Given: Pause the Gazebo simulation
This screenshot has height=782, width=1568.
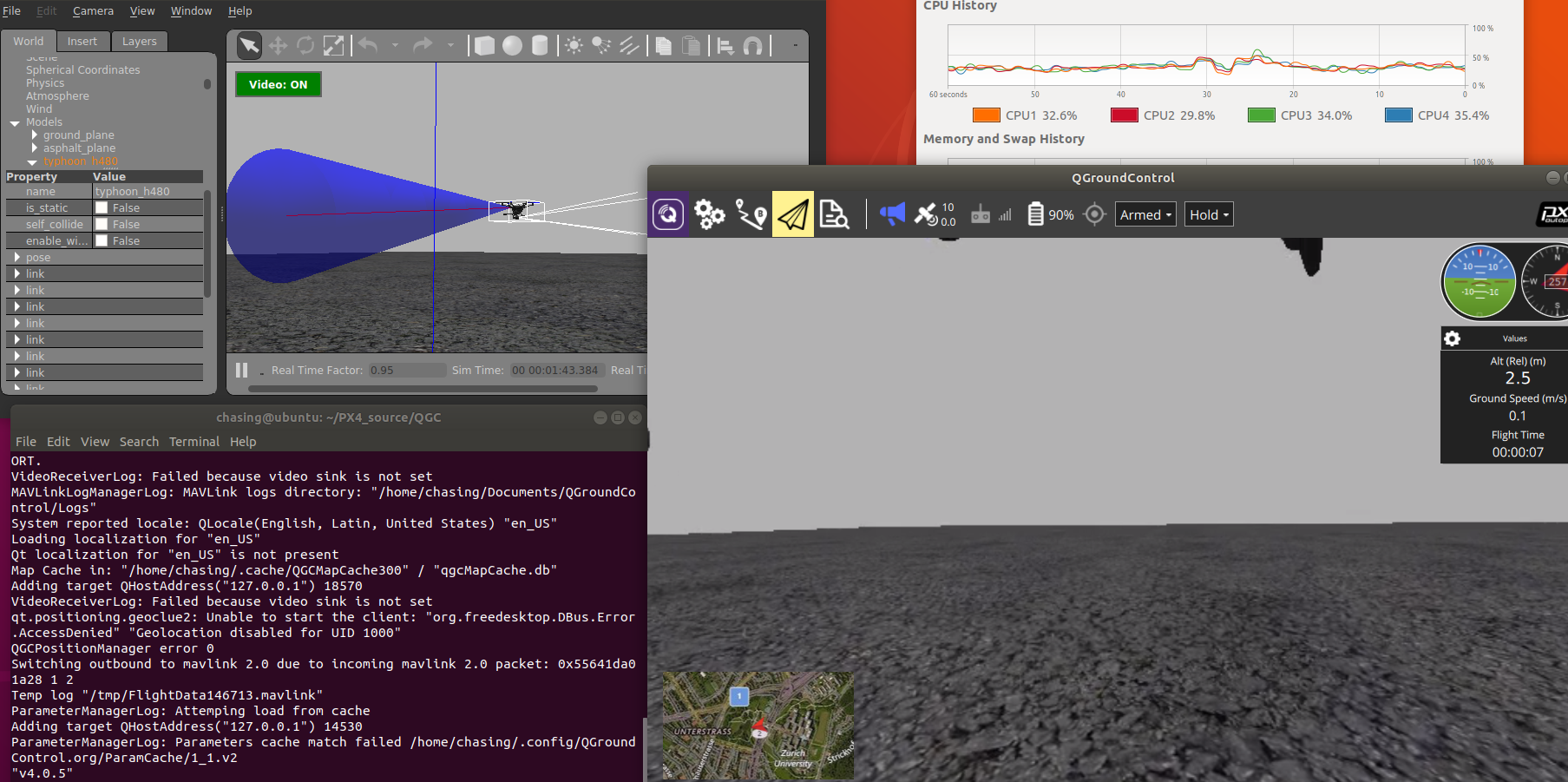Looking at the screenshot, I should tap(242, 370).
